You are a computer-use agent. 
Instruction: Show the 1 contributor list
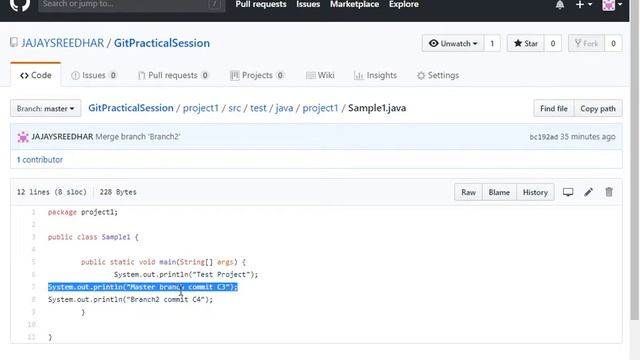pyautogui.click(x=40, y=160)
